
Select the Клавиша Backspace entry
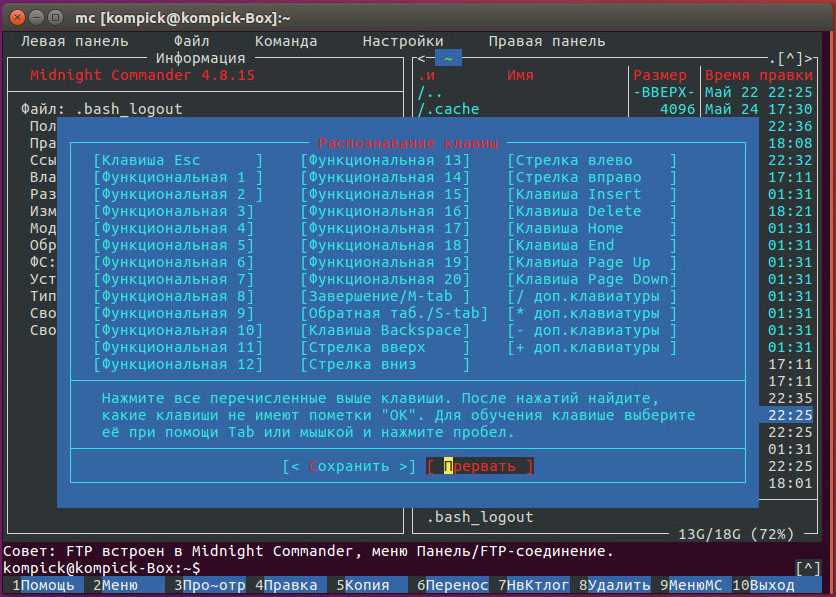pyautogui.click(x=385, y=330)
